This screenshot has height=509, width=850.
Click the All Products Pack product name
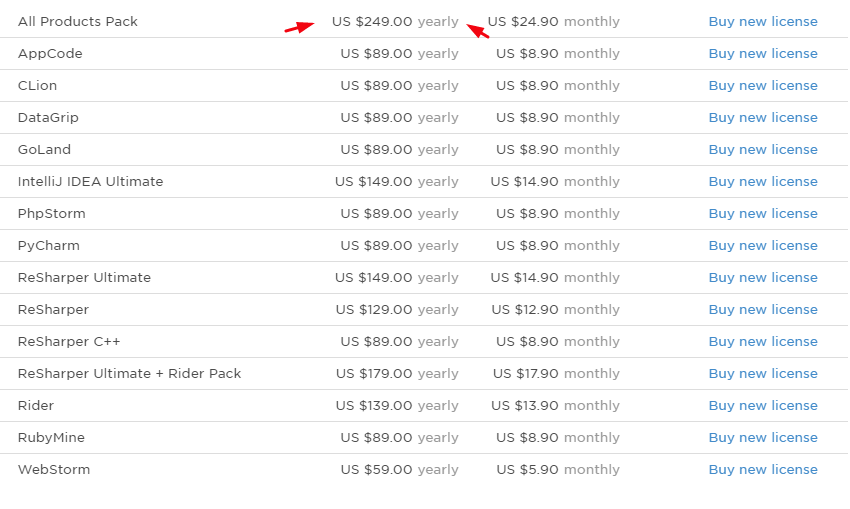point(78,22)
